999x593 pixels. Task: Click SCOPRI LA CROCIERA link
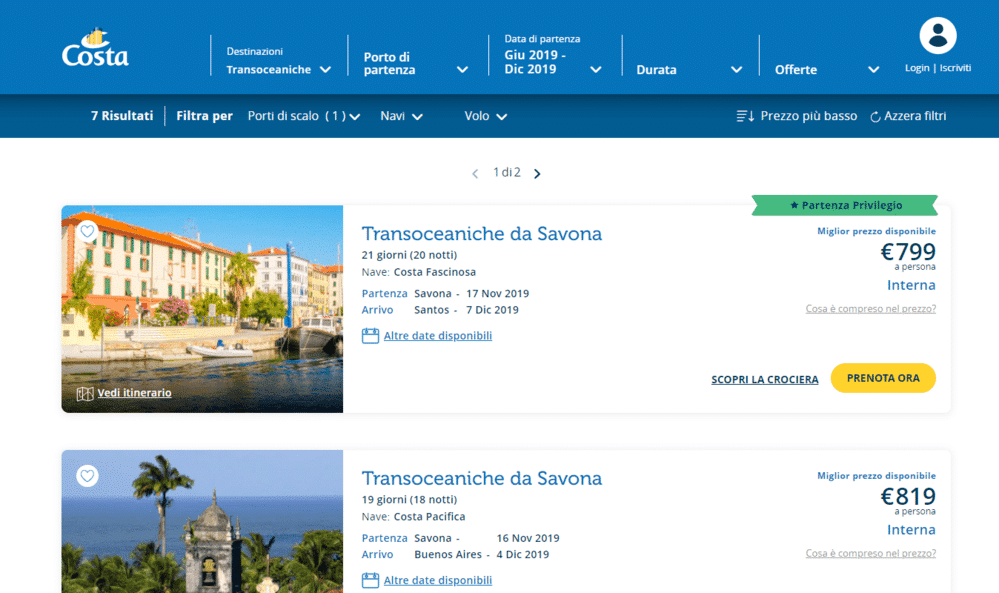click(x=765, y=380)
